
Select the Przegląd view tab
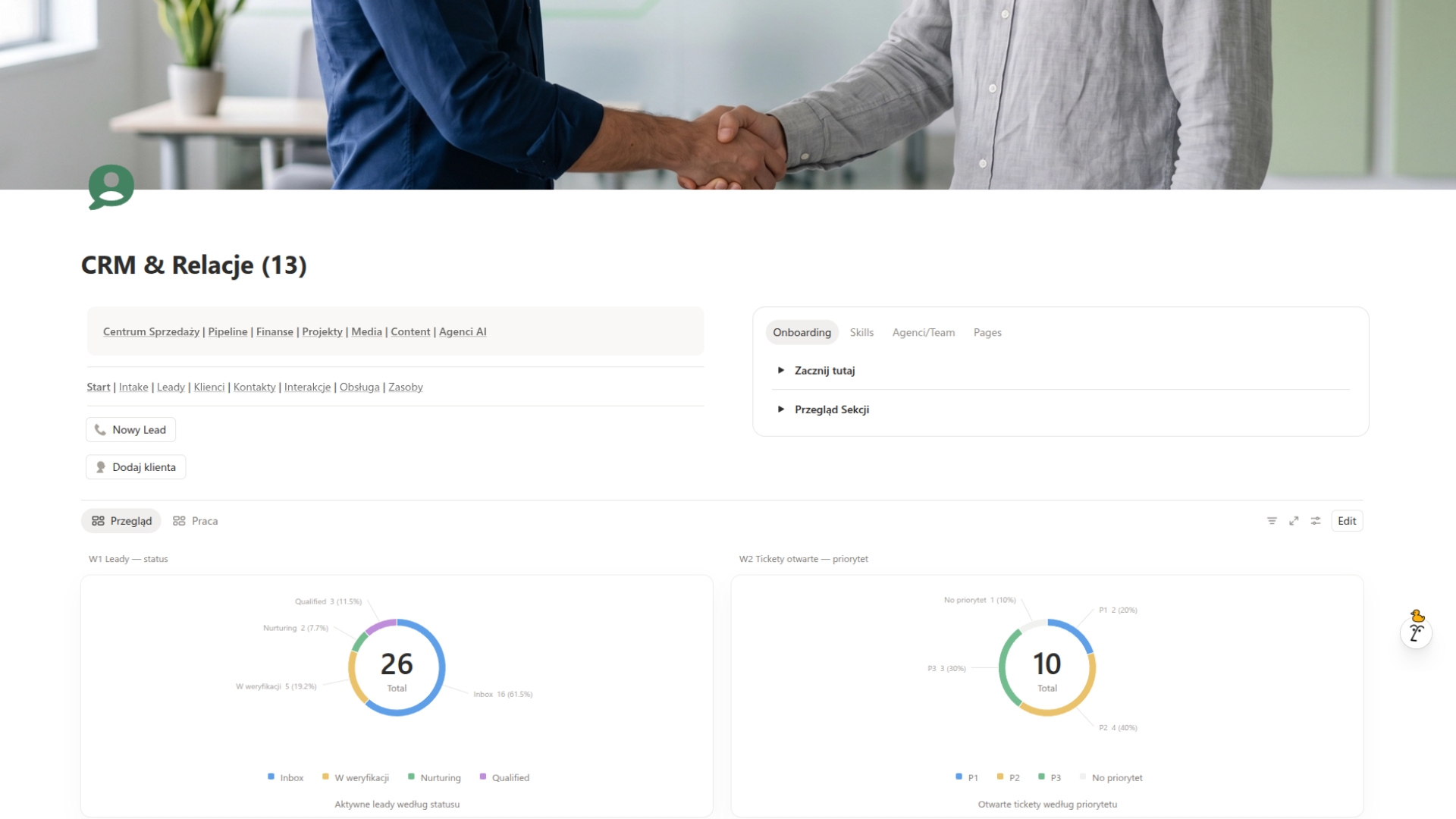coord(121,521)
